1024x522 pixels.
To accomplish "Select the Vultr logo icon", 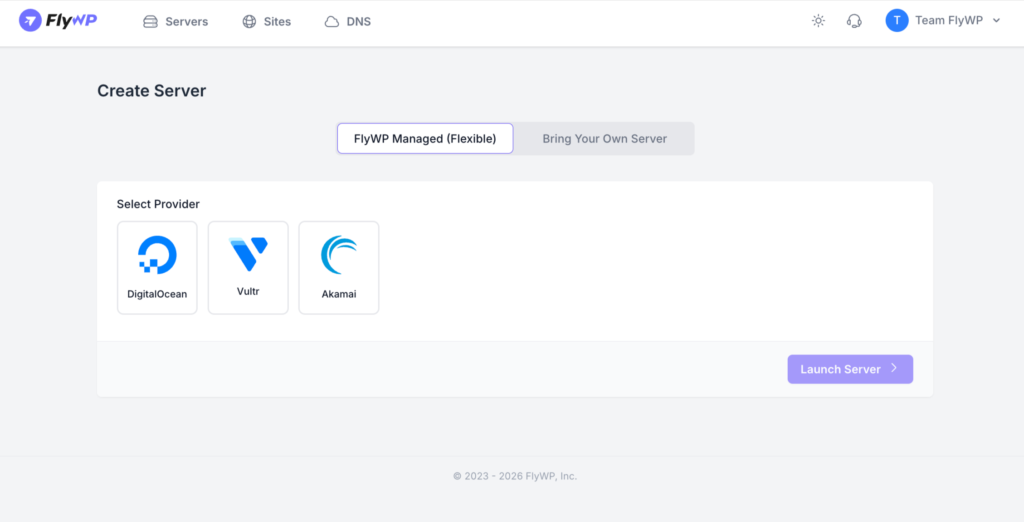I will tap(248, 255).
